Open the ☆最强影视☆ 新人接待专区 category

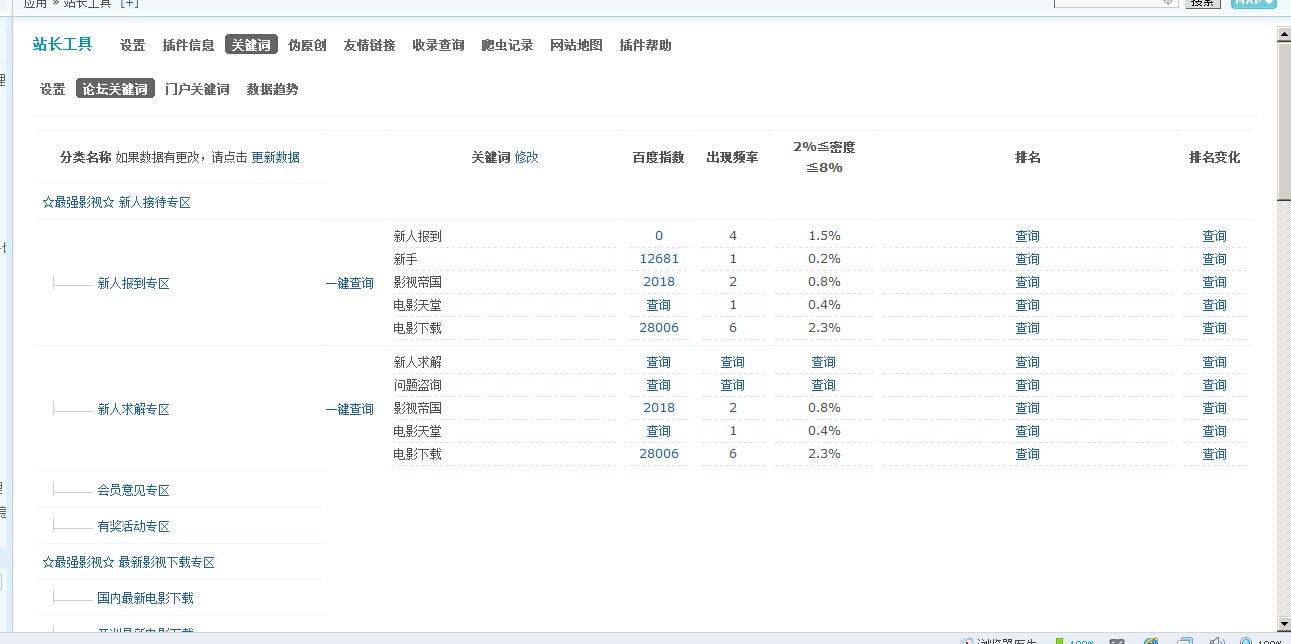click(116, 202)
